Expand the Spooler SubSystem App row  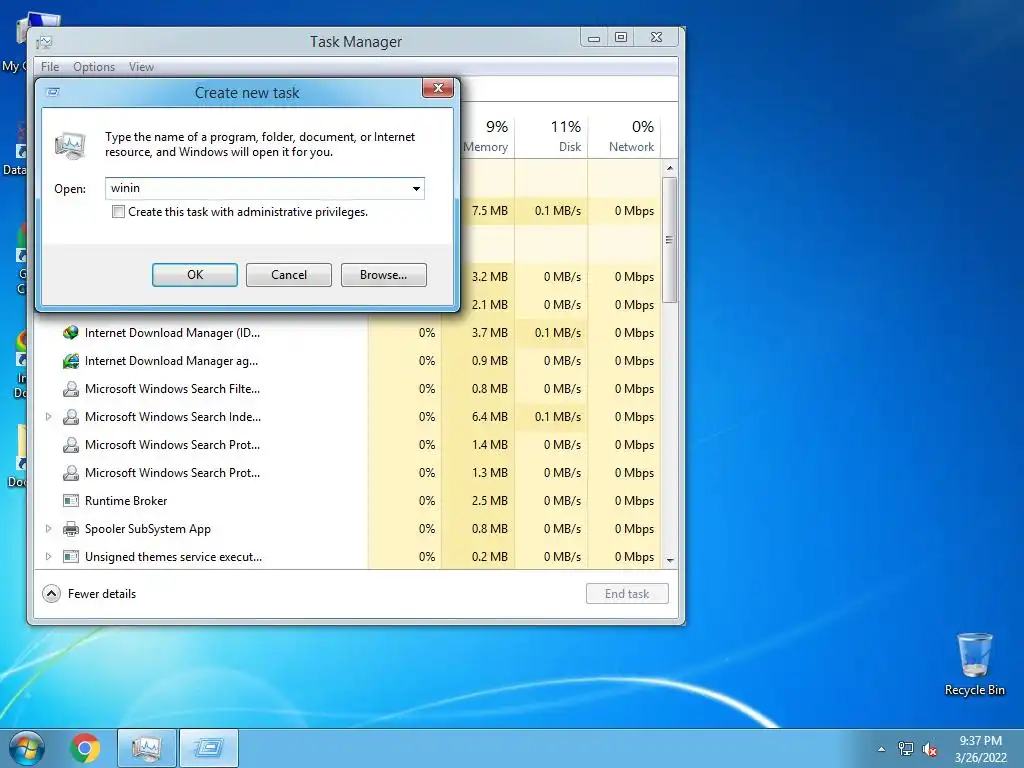pos(48,528)
